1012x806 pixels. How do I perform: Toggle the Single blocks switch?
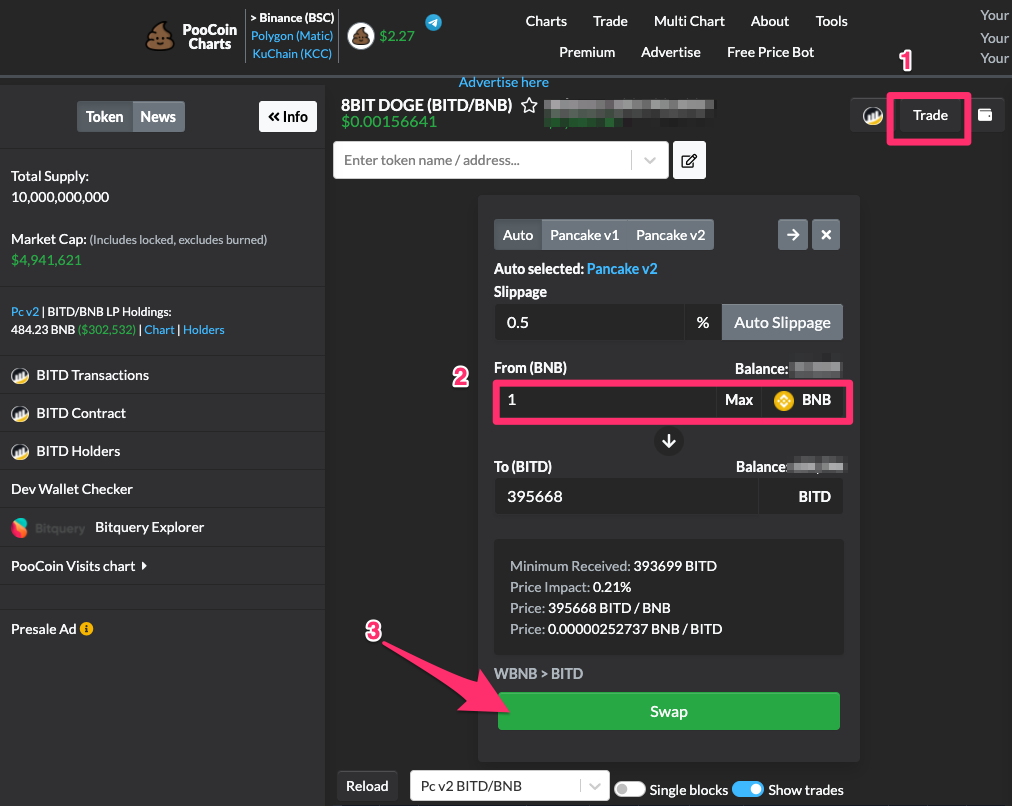tap(629, 789)
